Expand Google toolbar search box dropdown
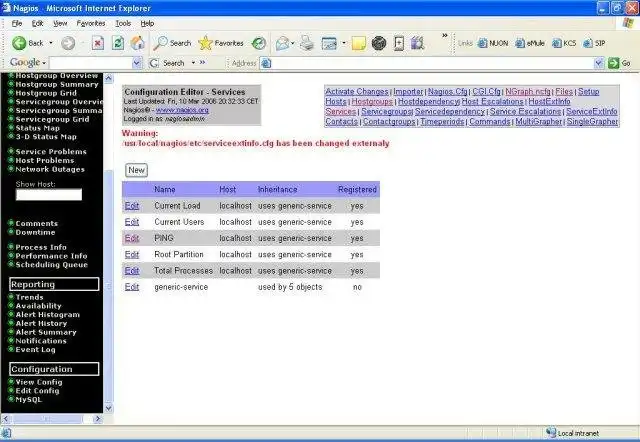The width and height of the screenshot is (640, 442). (x=137, y=63)
